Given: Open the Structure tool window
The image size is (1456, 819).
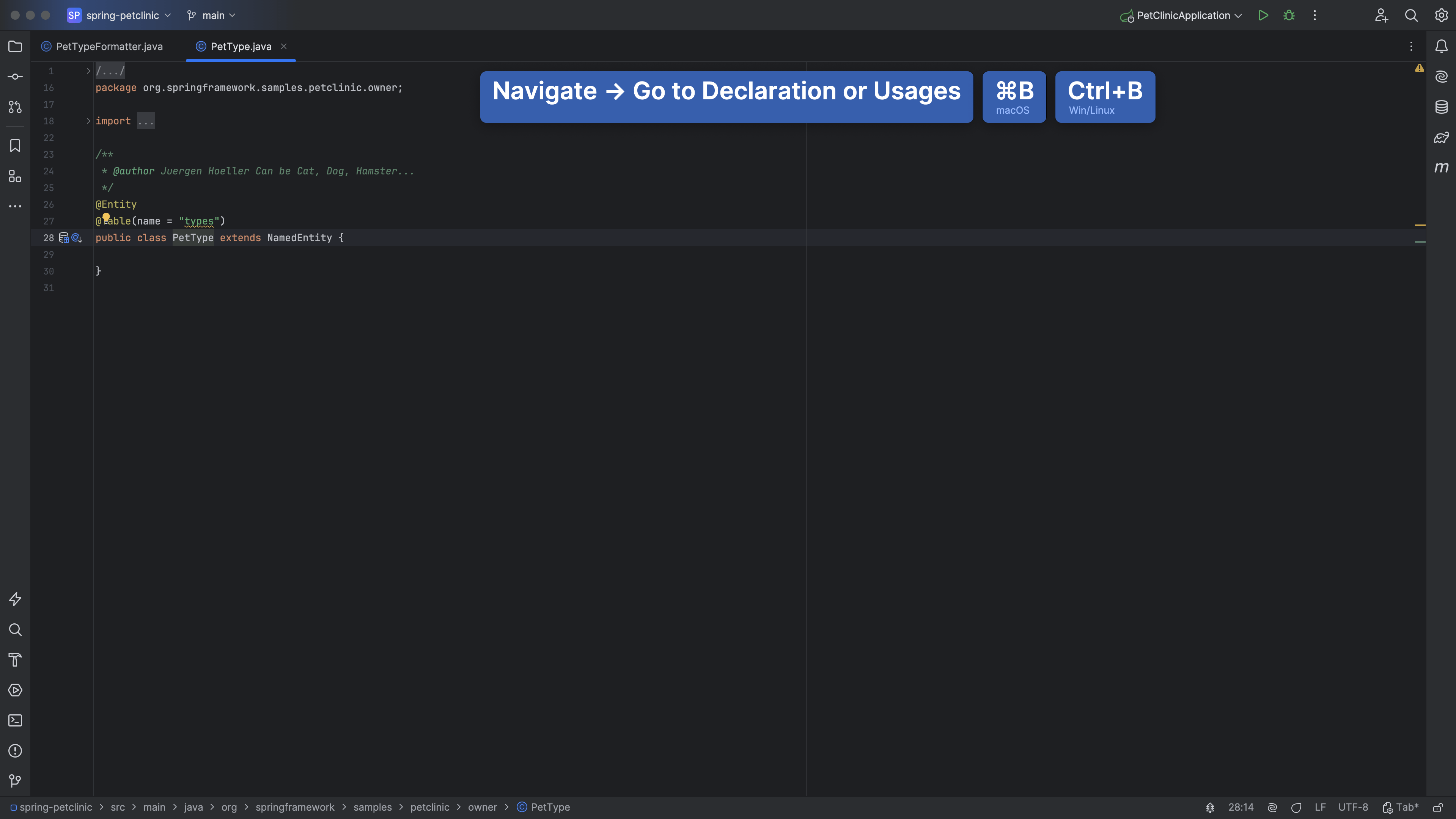Looking at the screenshot, I should tap(15, 176).
